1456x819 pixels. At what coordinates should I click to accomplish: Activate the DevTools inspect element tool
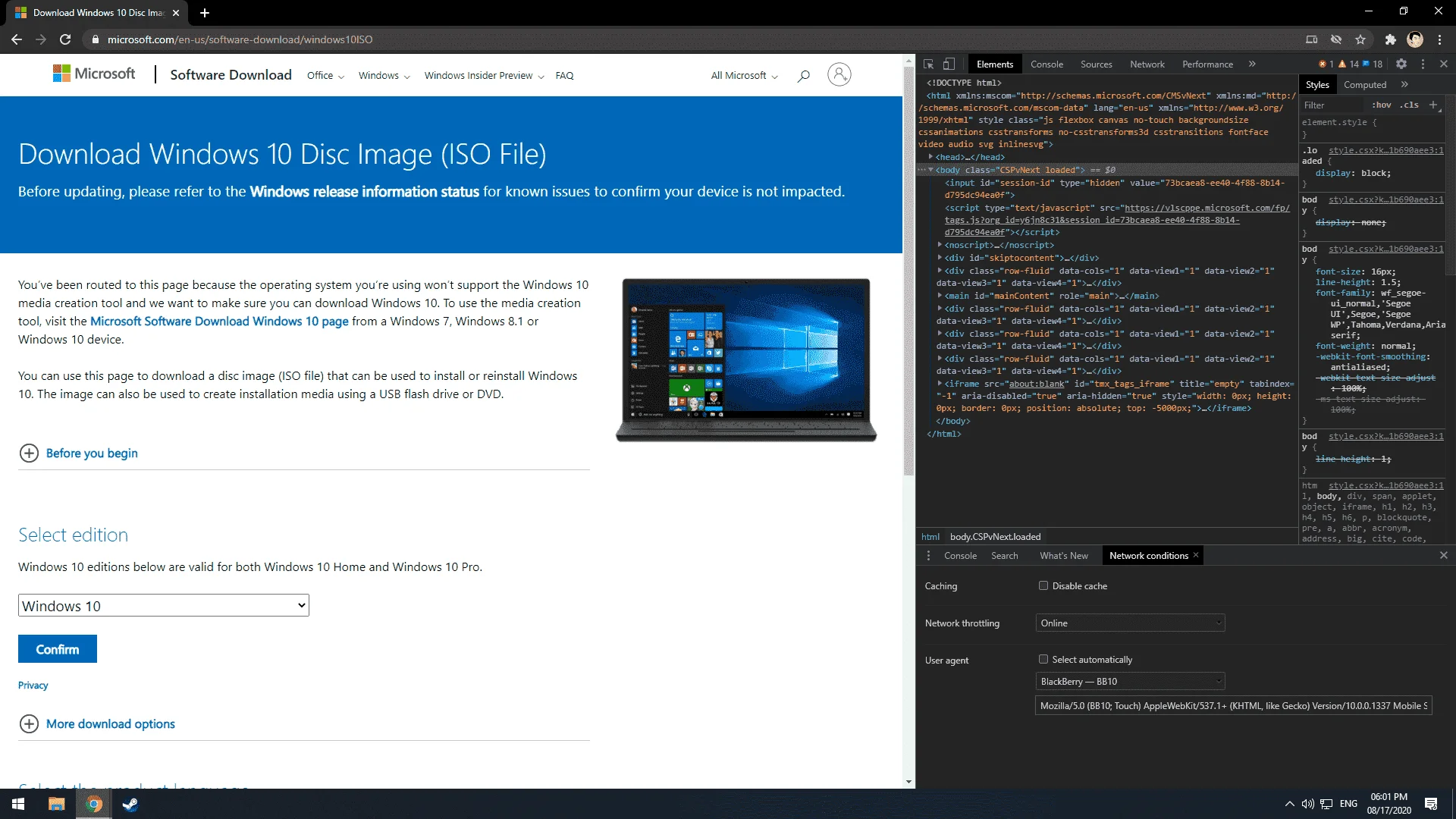tap(929, 64)
